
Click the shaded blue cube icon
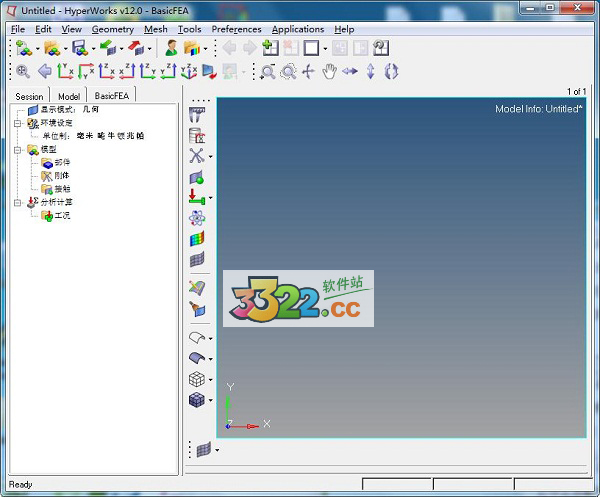[x=197, y=400]
